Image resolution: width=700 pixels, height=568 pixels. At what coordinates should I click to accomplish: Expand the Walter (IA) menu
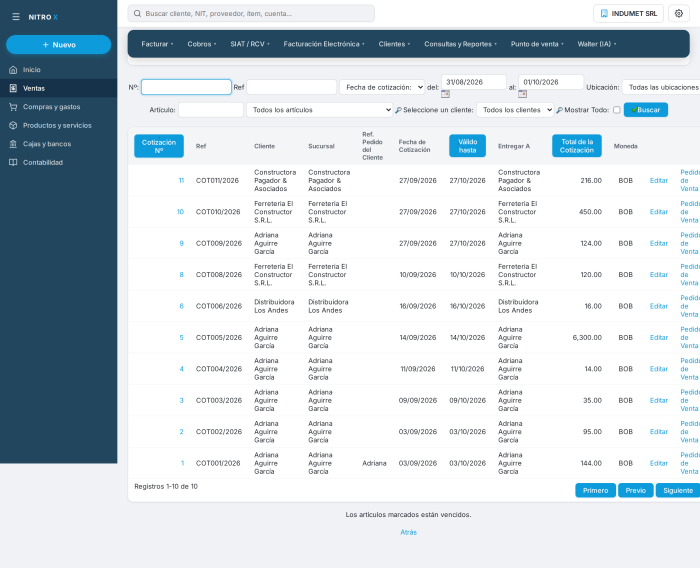[x=597, y=44]
